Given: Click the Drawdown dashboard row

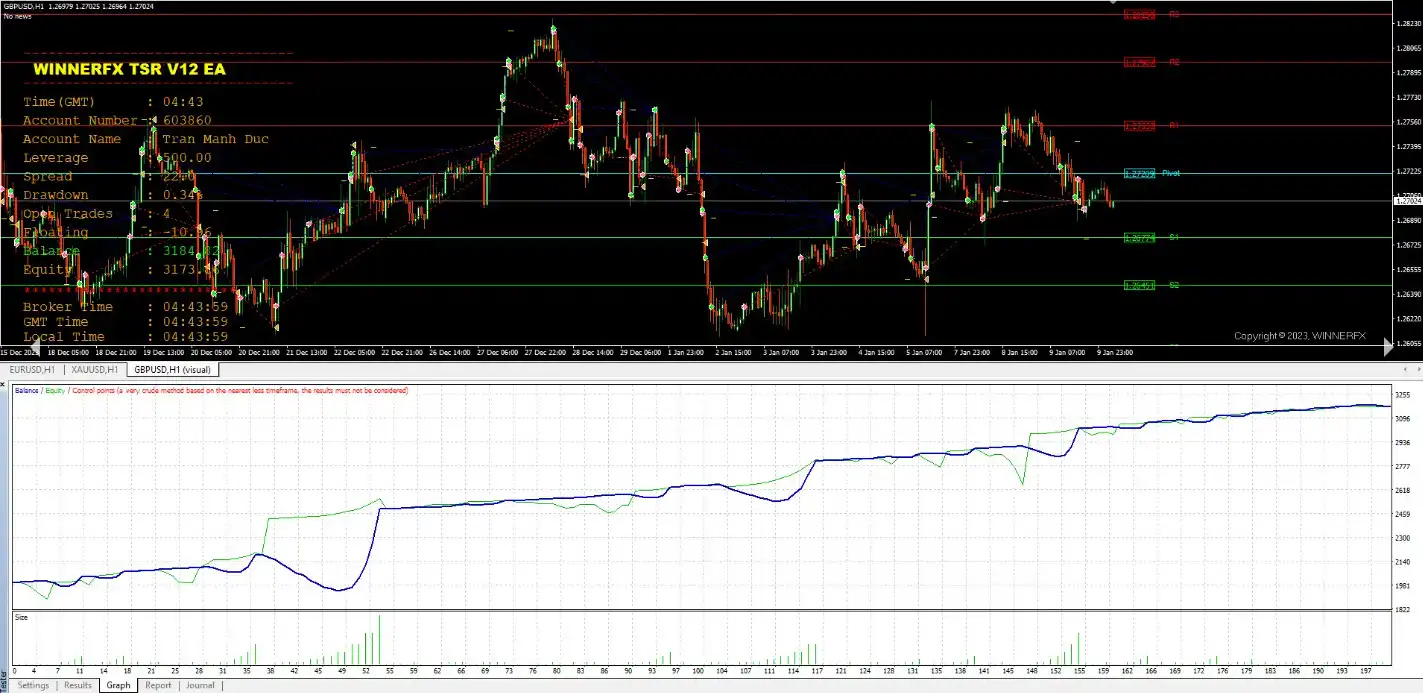Looking at the screenshot, I should pos(113,195).
